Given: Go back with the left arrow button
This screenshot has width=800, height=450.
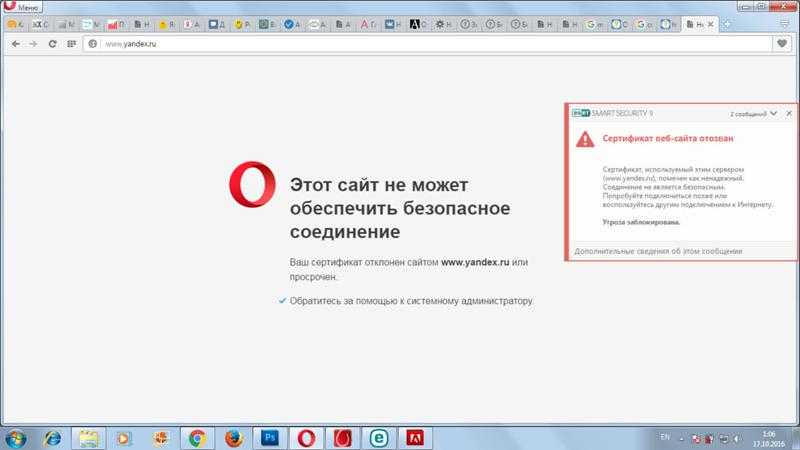Looking at the screenshot, I should [16, 44].
